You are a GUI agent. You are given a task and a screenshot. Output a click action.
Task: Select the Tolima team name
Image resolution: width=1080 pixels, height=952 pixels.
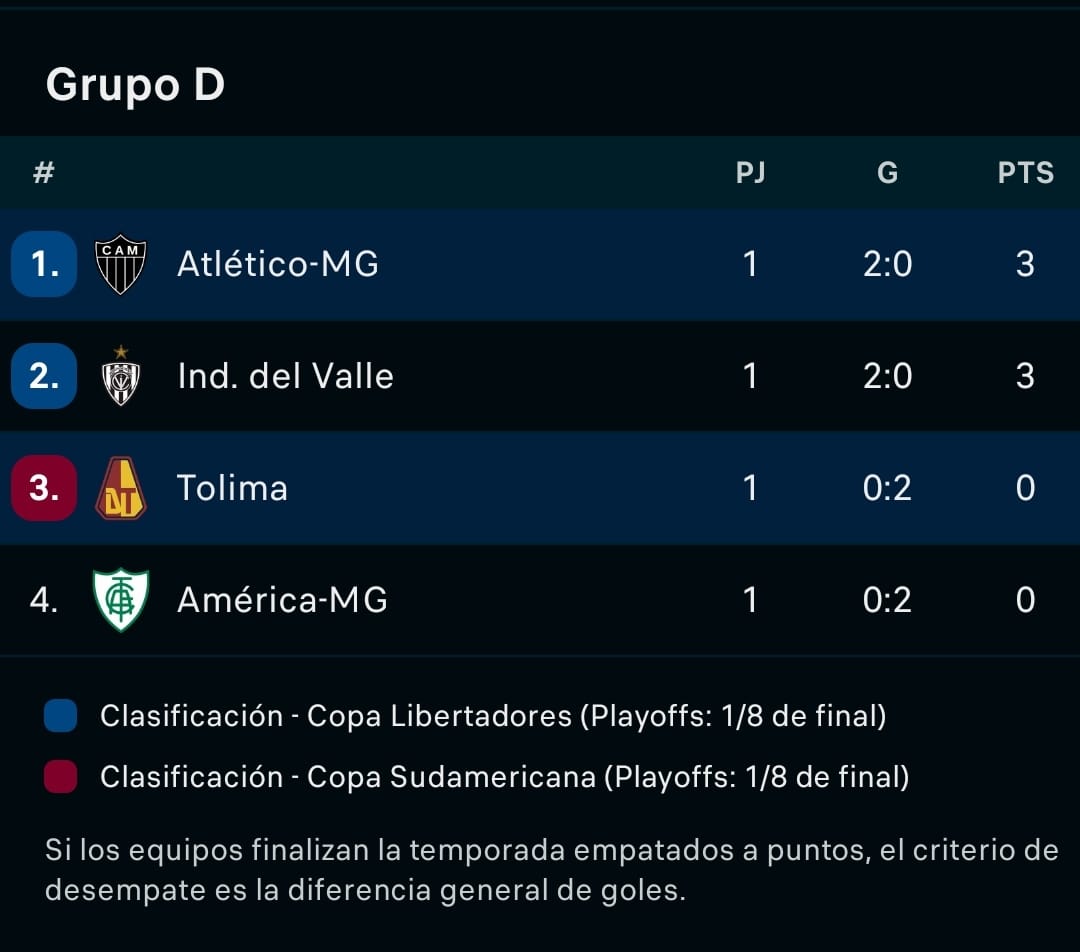click(x=232, y=489)
